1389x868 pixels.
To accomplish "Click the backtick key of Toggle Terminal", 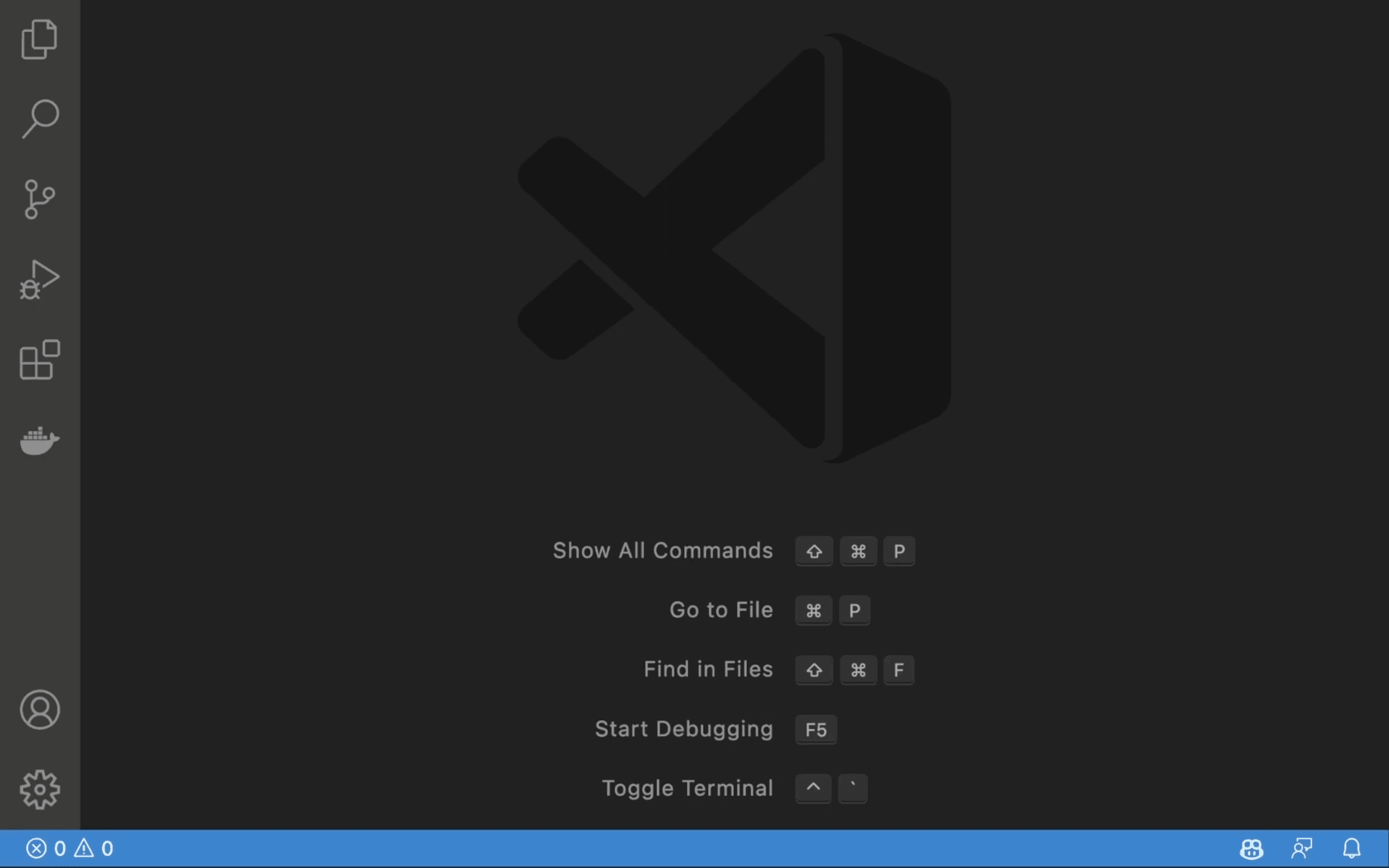I will [x=853, y=789].
